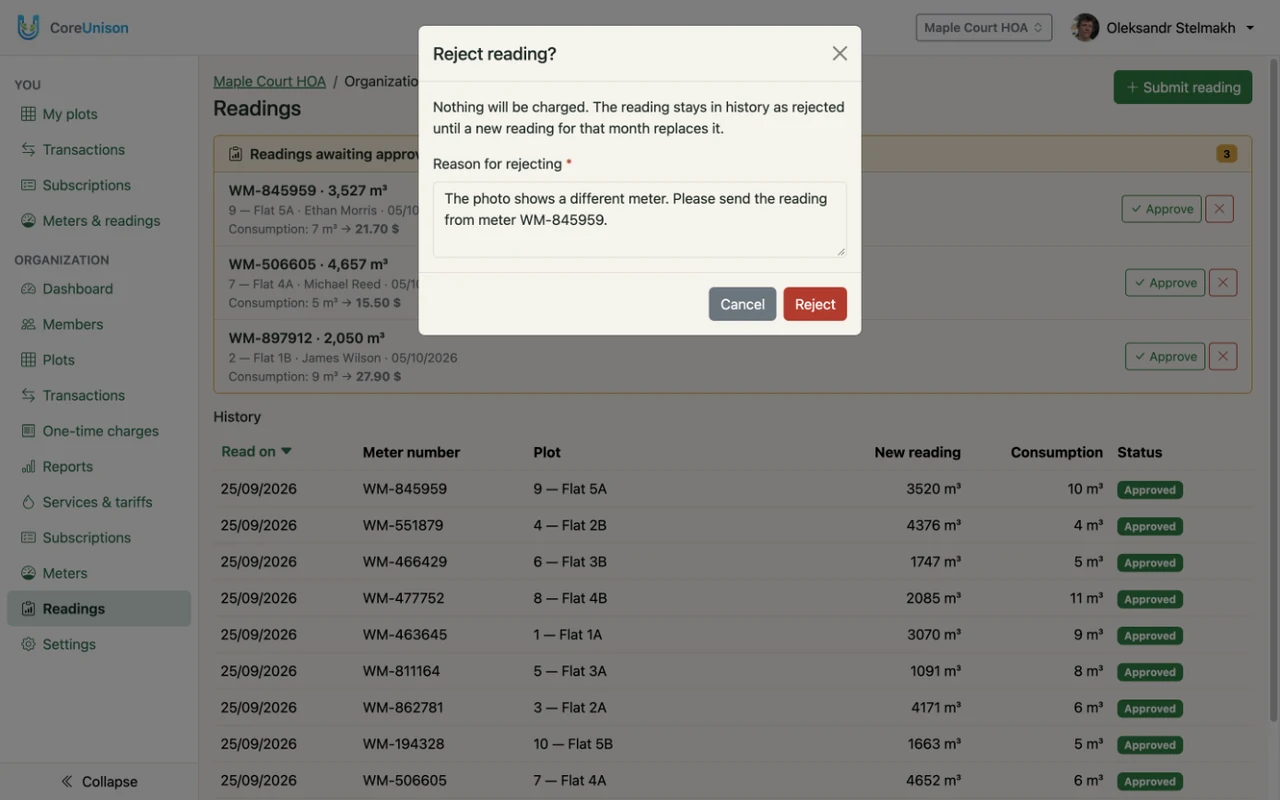Click plot 6 — Flat 3B in history

570,562
